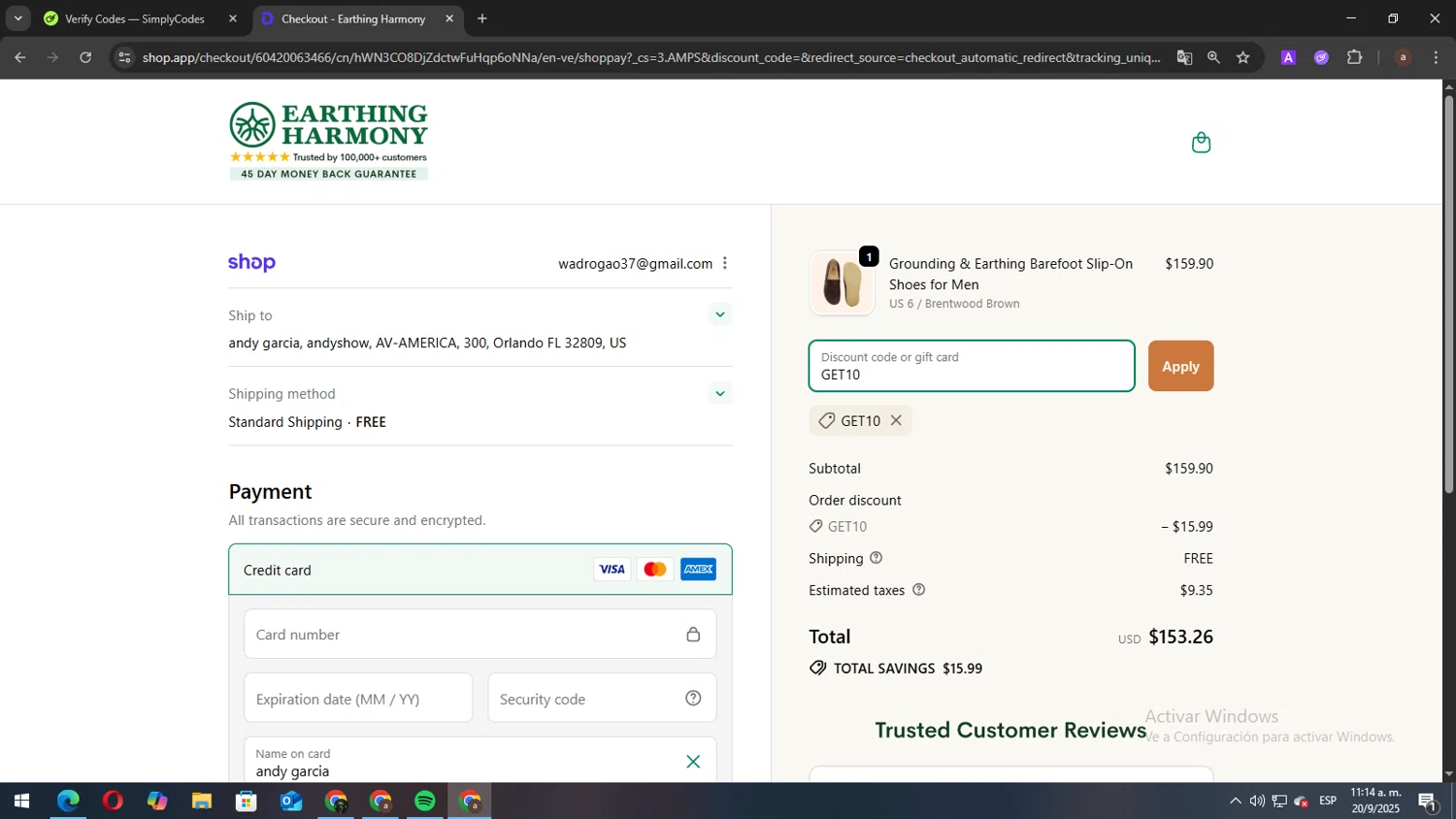The height and width of the screenshot is (819, 1456).
Task: Bookmark this page with star icon
Action: pyautogui.click(x=1243, y=57)
